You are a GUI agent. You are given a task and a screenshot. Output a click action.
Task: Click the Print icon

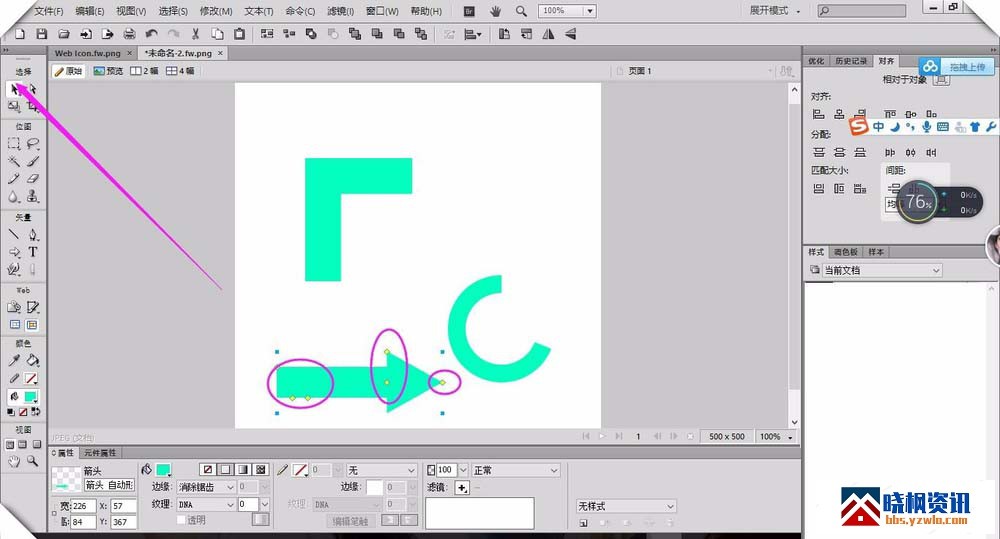pyautogui.click(x=129, y=34)
